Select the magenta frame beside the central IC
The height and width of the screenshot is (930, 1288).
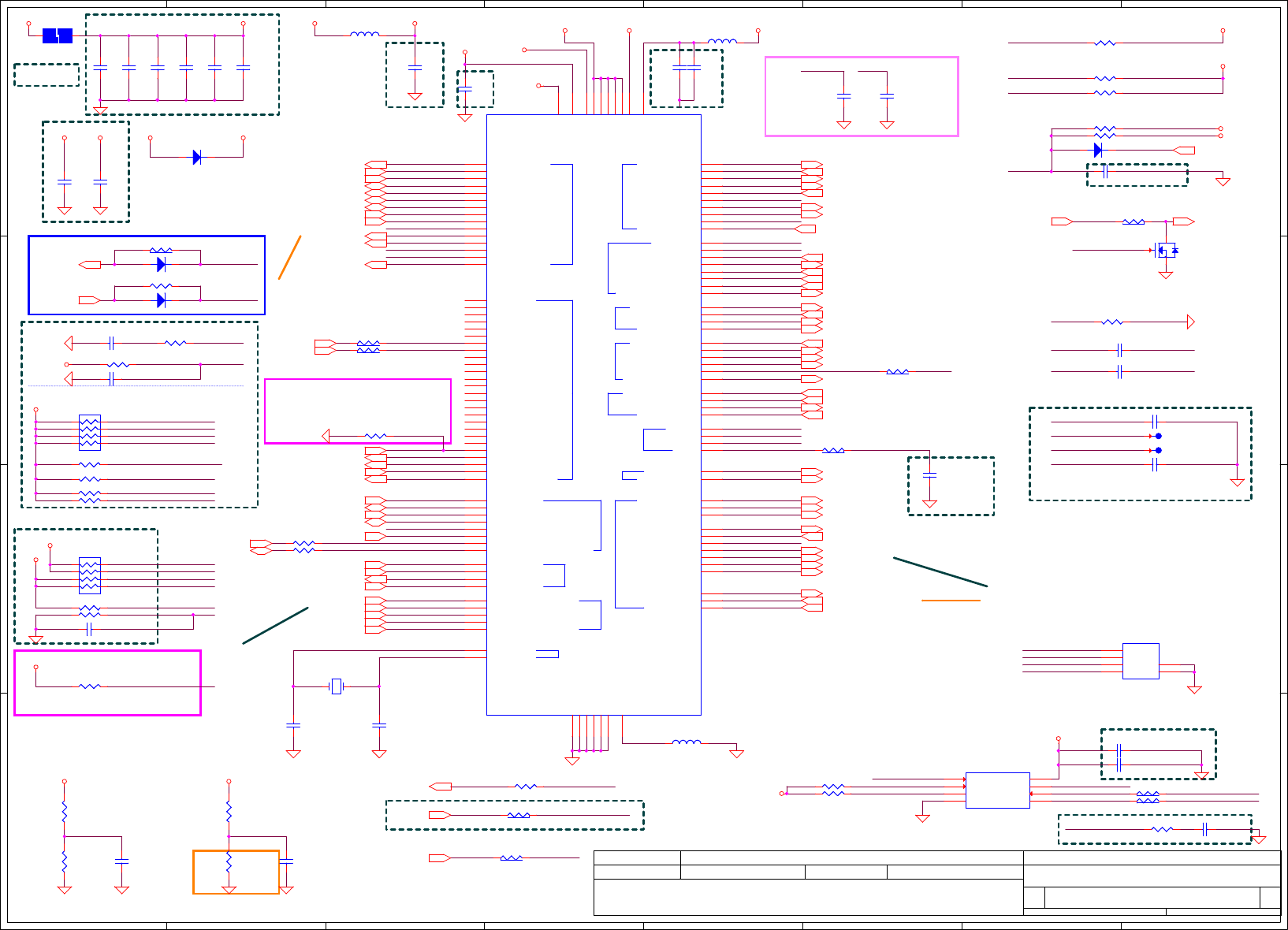point(358,411)
